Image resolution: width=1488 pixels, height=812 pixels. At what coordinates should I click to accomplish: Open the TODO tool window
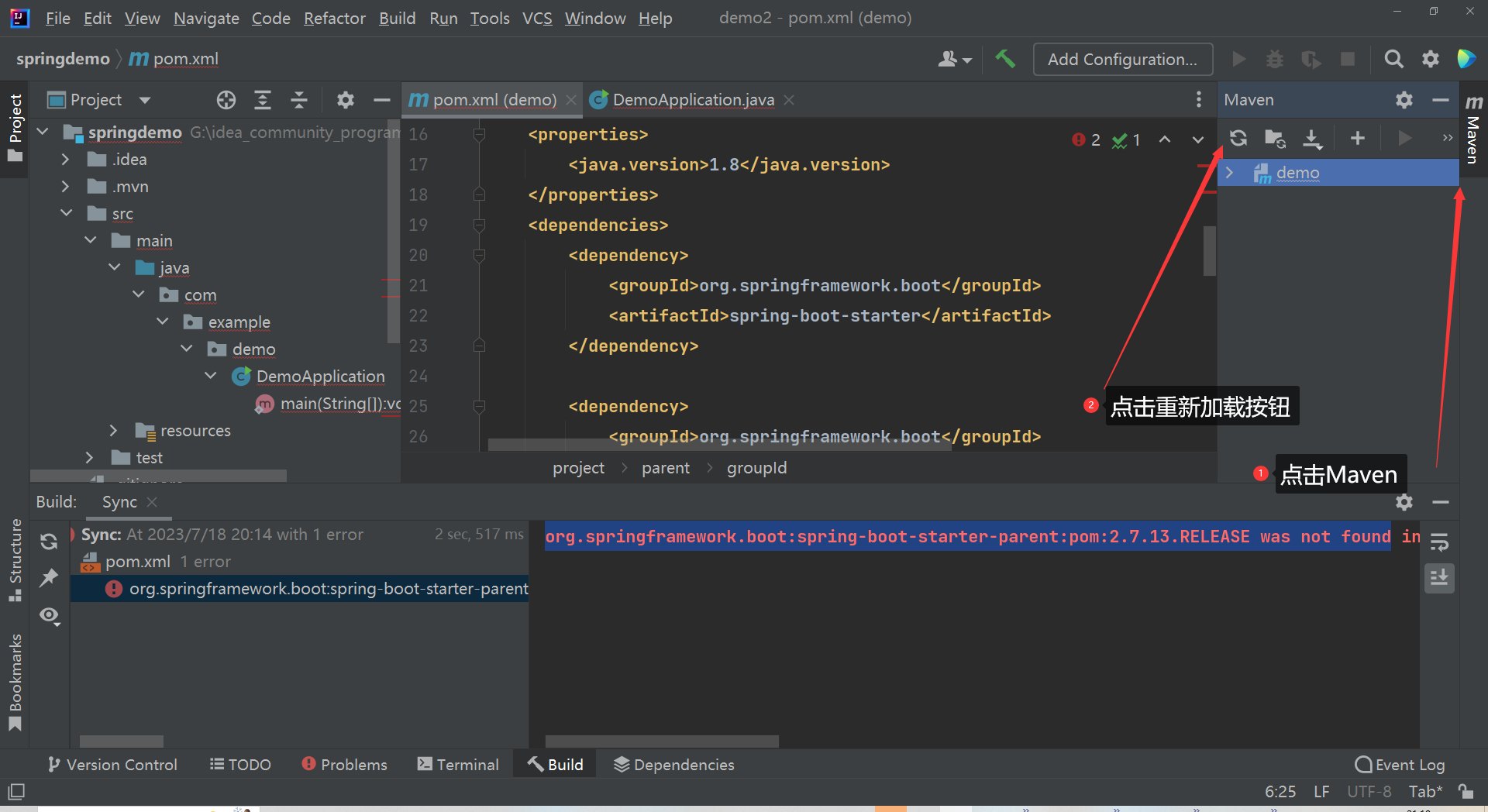pyautogui.click(x=240, y=765)
